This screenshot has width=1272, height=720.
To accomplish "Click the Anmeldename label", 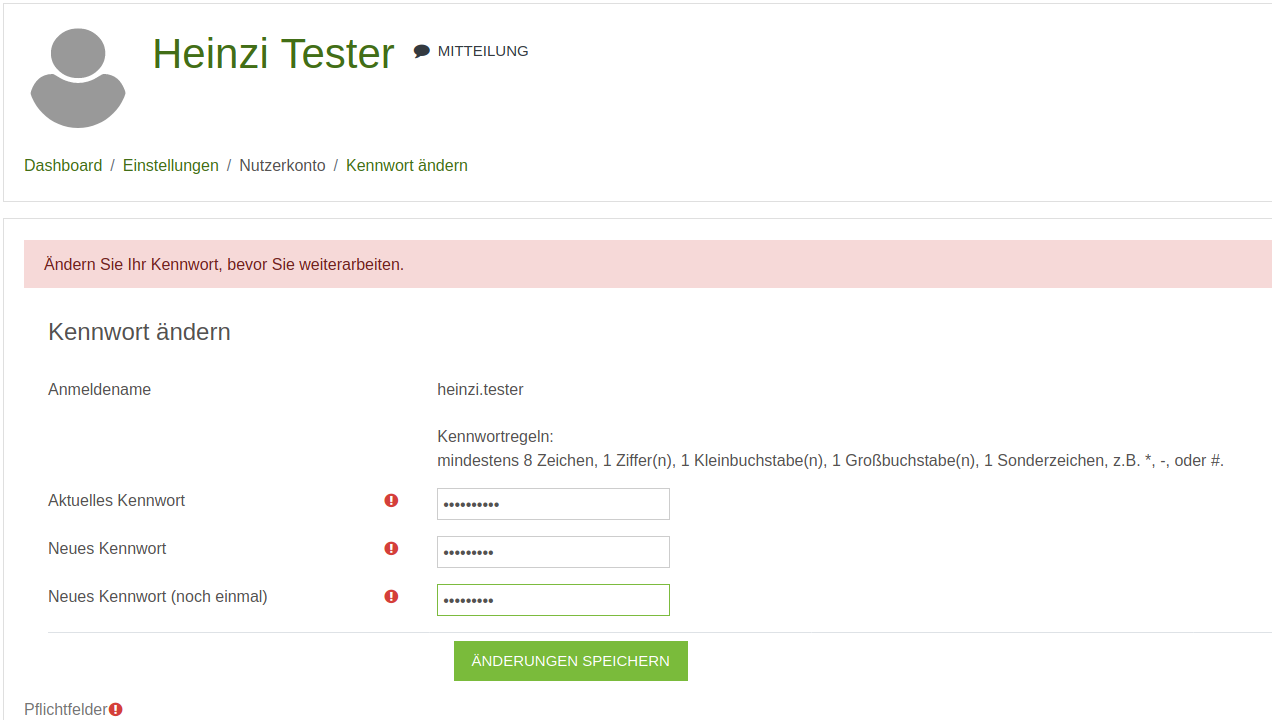I will (x=99, y=390).
